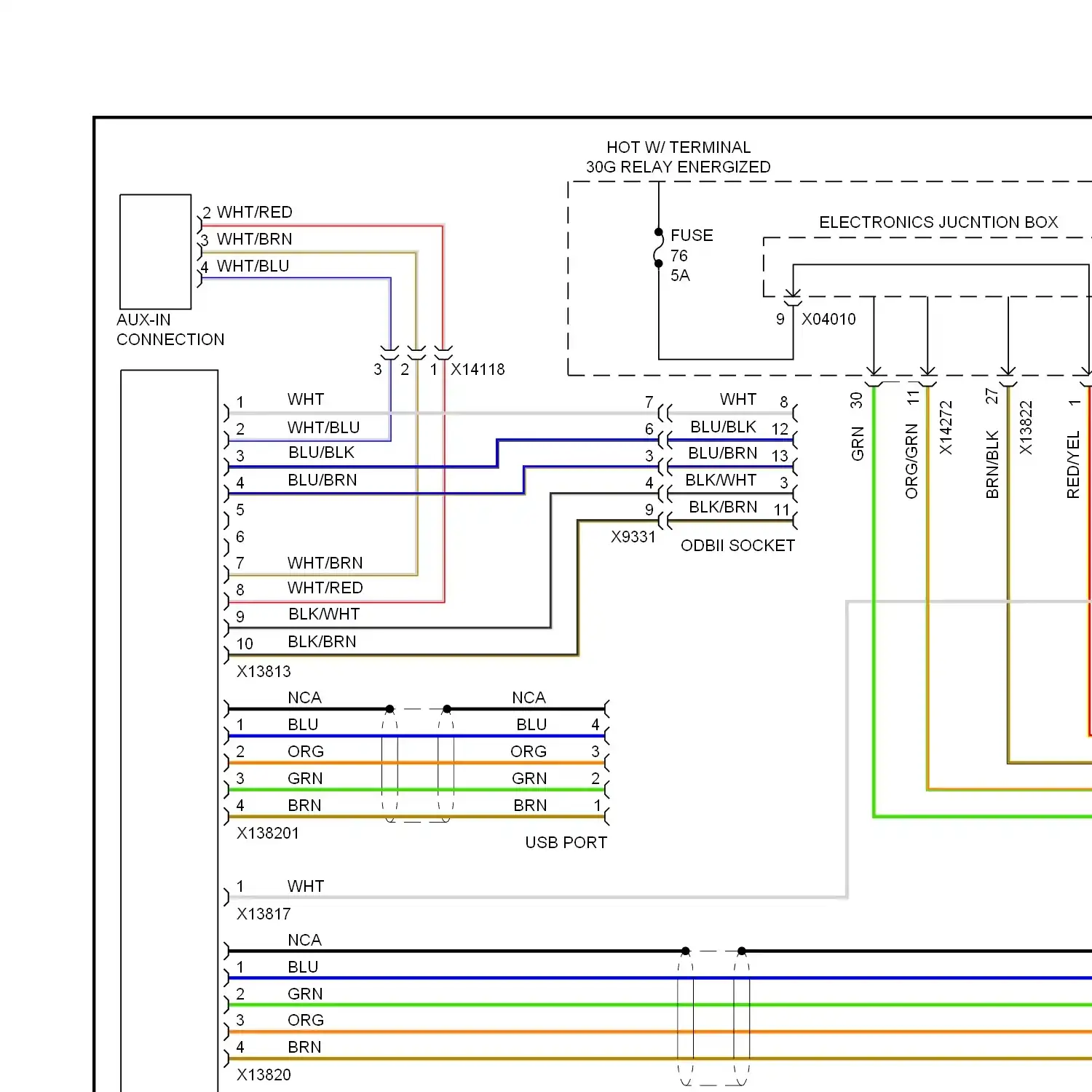Click the '5A' fuse rating text
Screen dimensions: 1092x1092
pos(680,275)
